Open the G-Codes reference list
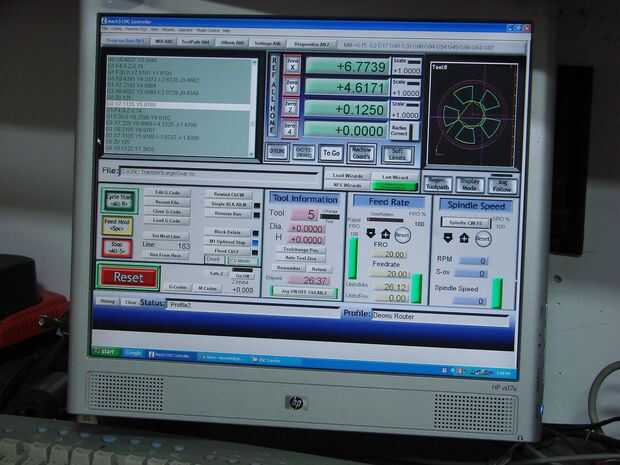This screenshot has width=620, height=465. coord(177,287)
